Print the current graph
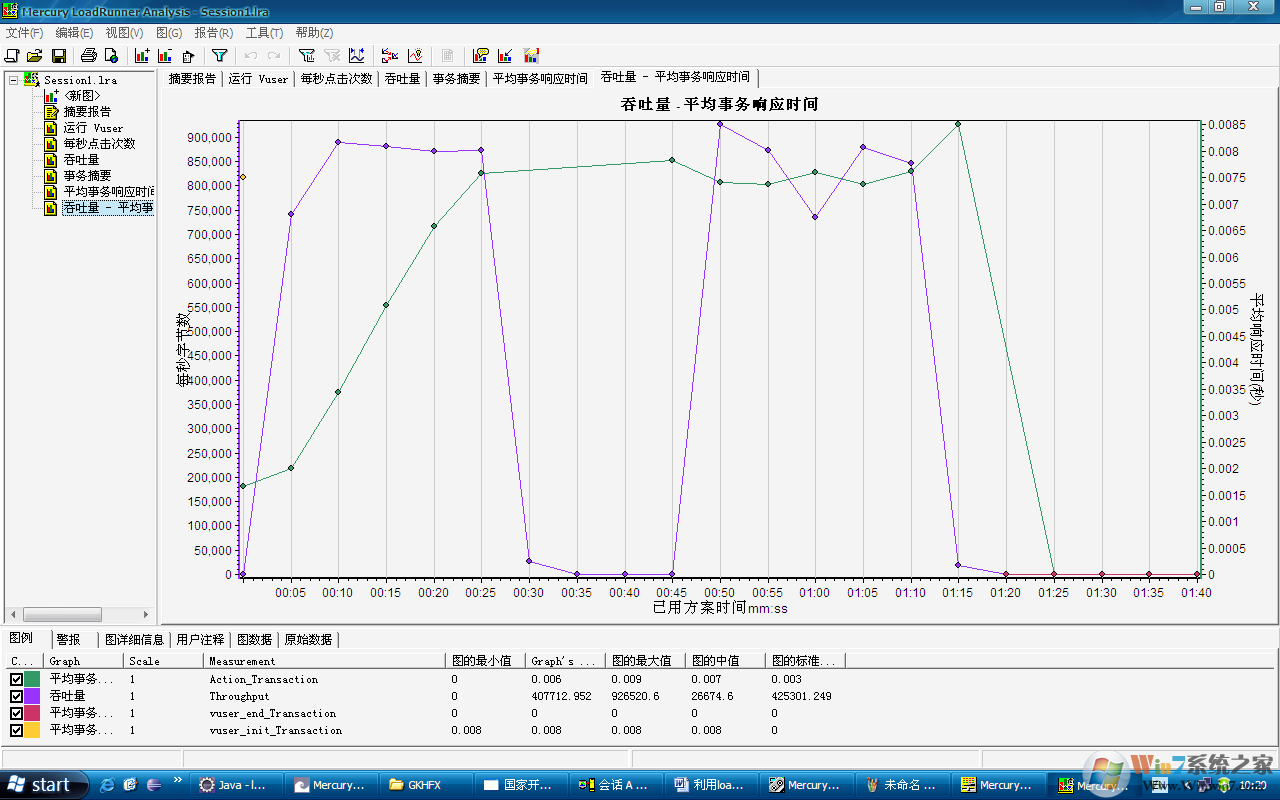 tap(86, 56)
